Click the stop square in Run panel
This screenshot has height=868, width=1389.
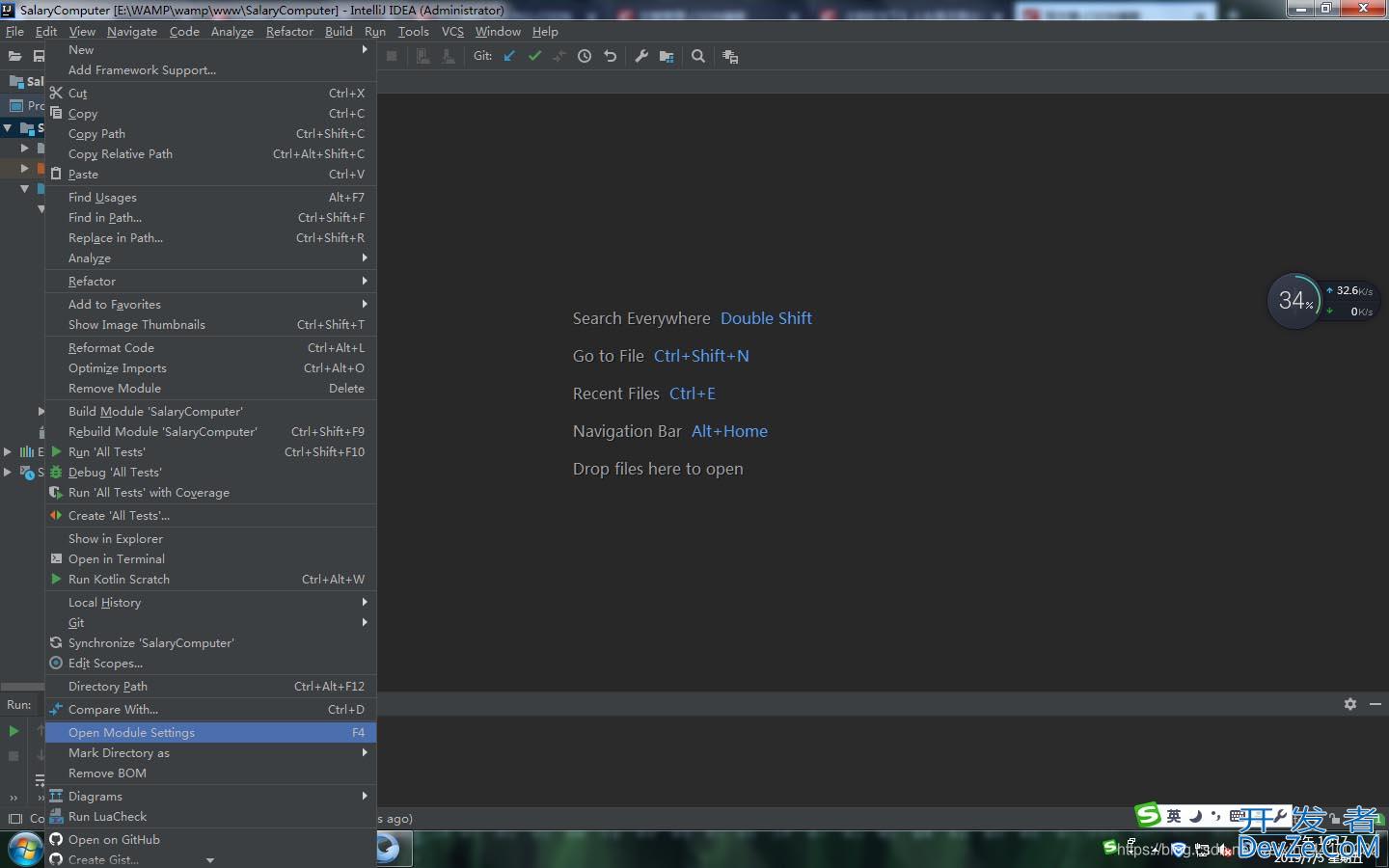[x=14, y=756]
